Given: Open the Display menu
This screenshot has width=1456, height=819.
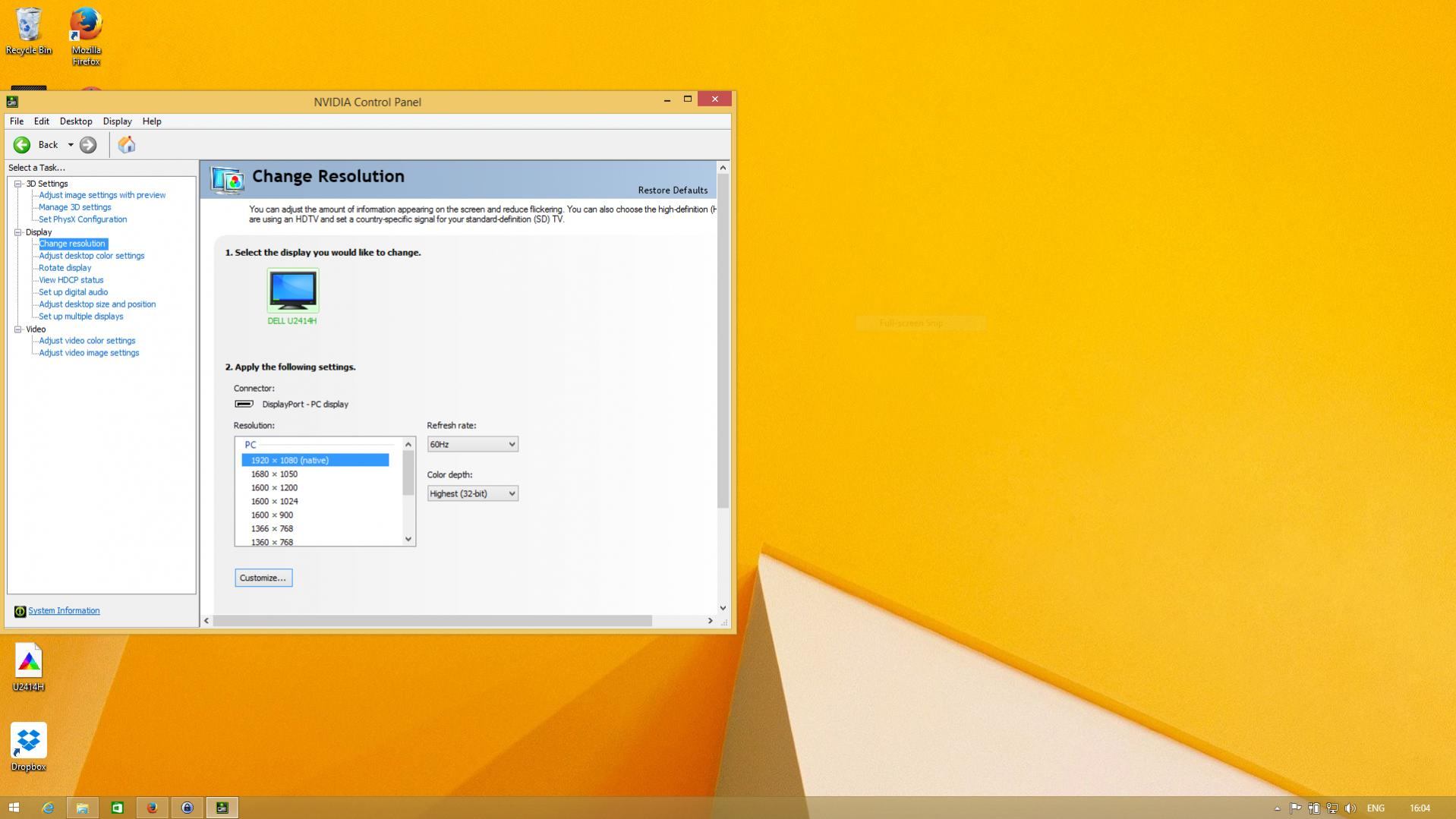Looking at the screenshot, I should [x=118, y=121].
